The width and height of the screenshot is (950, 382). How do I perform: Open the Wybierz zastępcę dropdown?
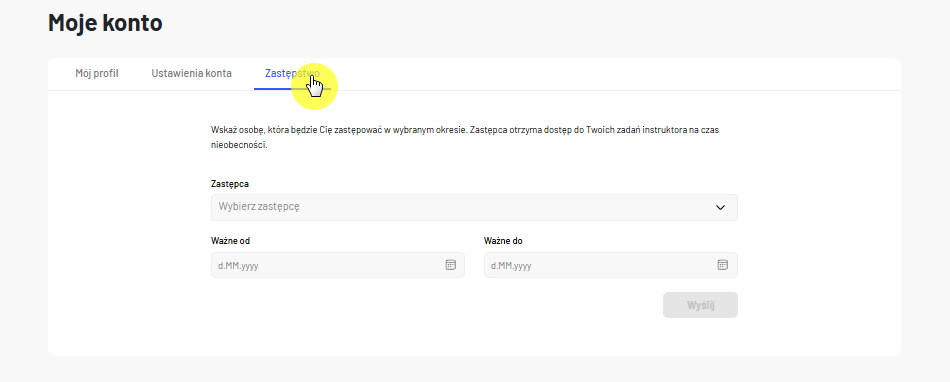(x=474, y=207)
